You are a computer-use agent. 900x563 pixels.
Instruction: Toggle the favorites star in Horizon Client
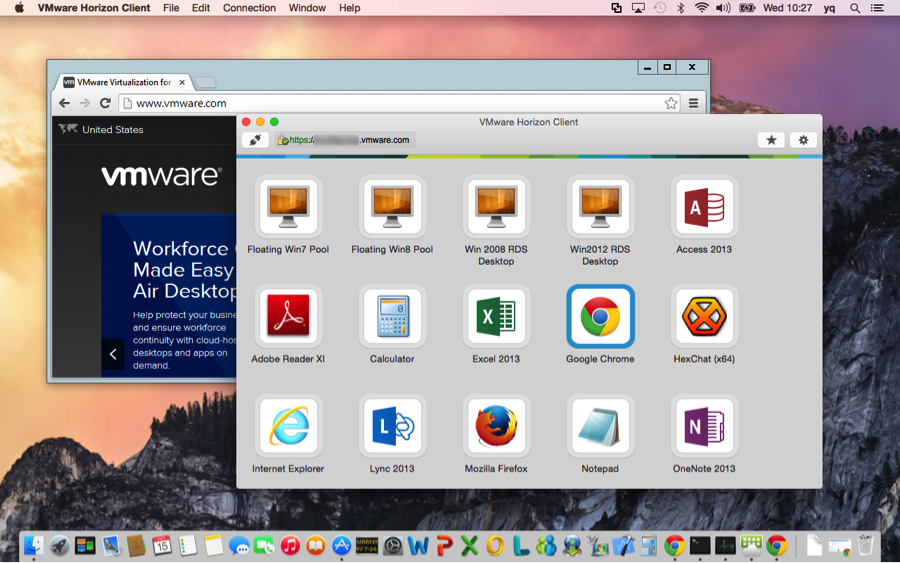[x=771, y=139]
